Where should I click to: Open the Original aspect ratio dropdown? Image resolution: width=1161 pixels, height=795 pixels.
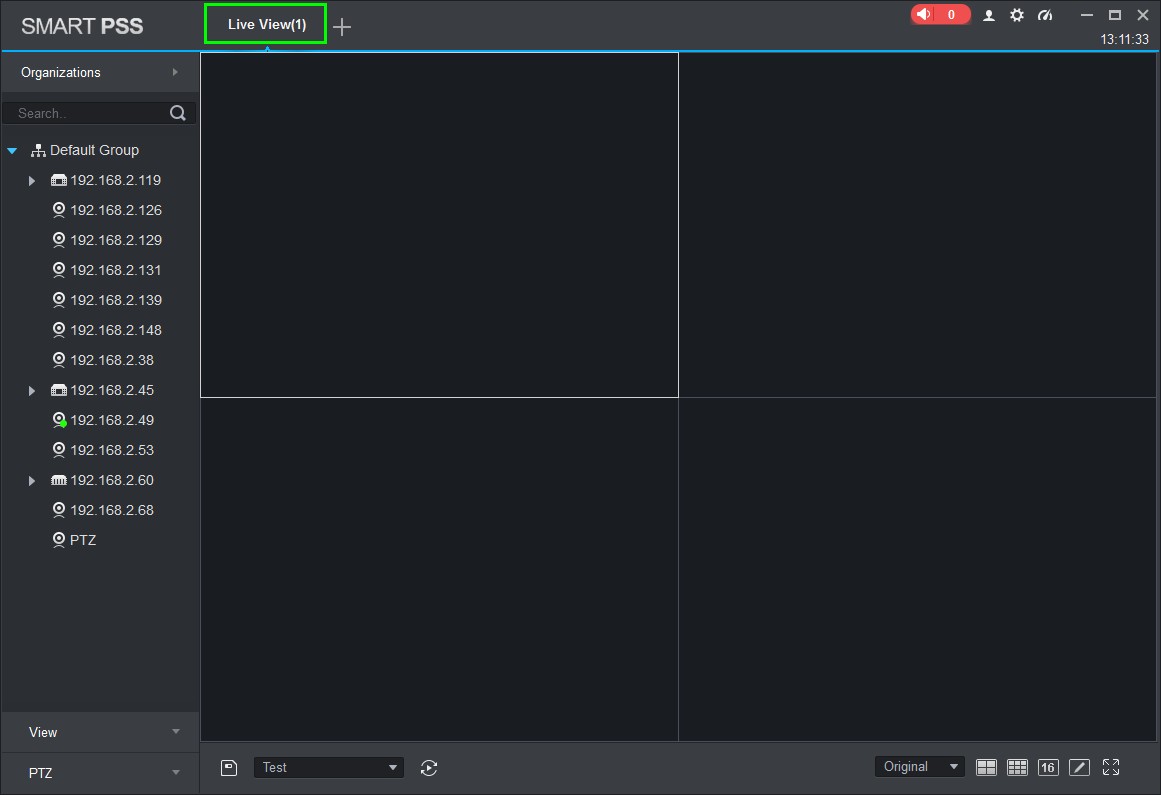tap(920, 767)
